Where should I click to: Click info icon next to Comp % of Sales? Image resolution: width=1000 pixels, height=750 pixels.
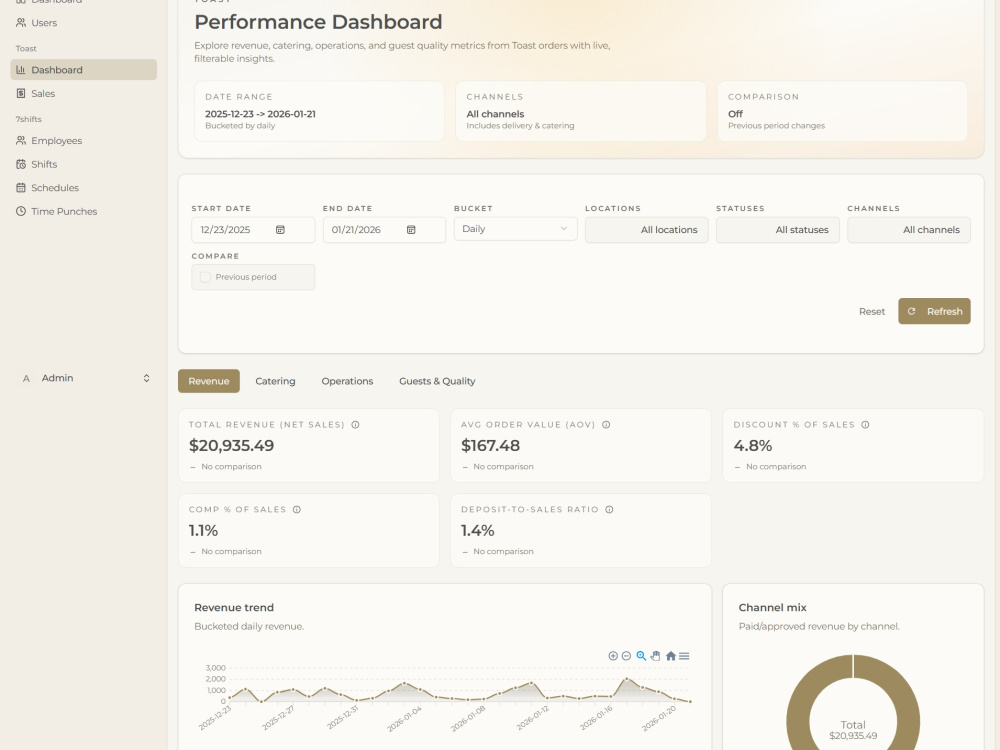[297, 510]
